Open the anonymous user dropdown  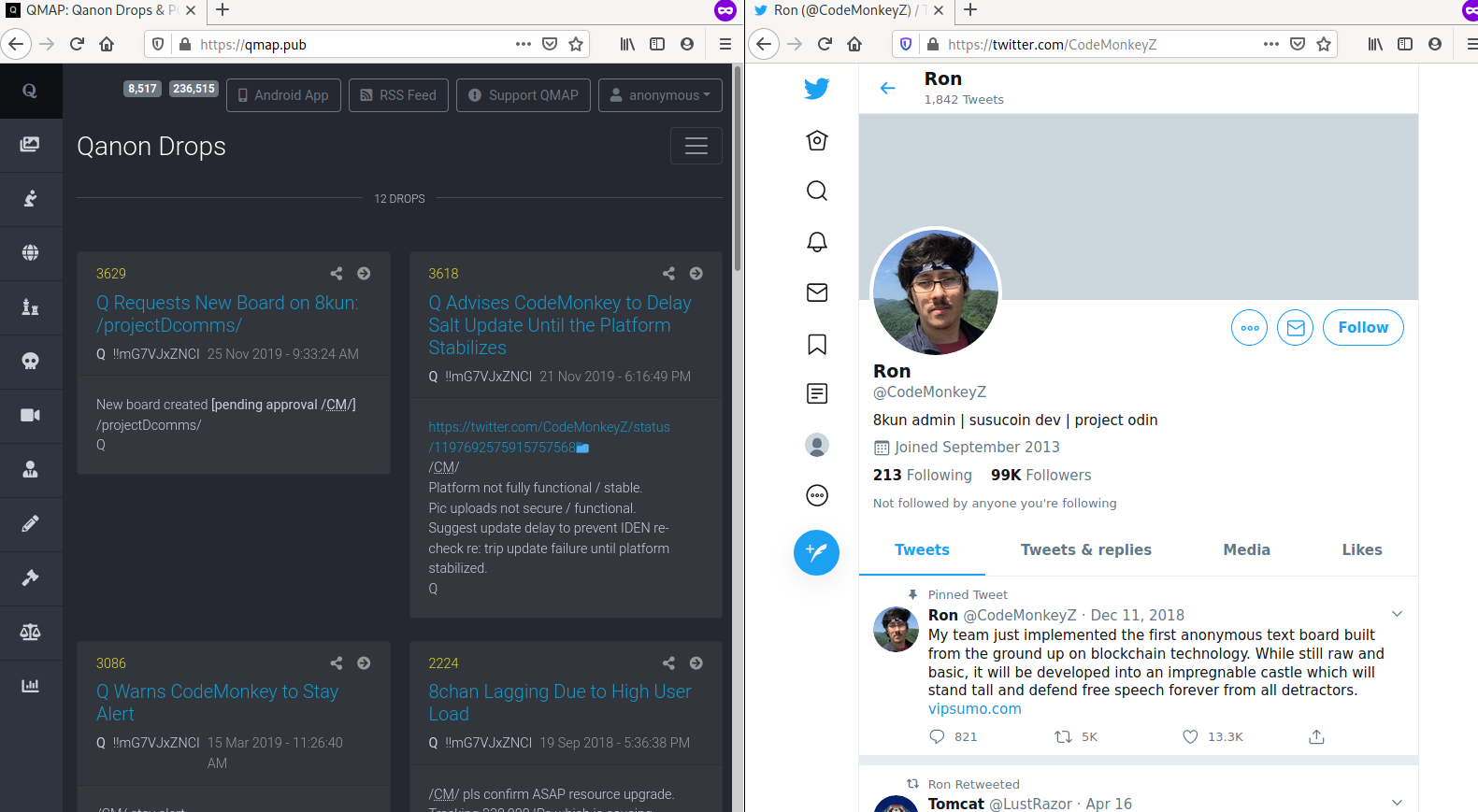[x=660, y=95]
